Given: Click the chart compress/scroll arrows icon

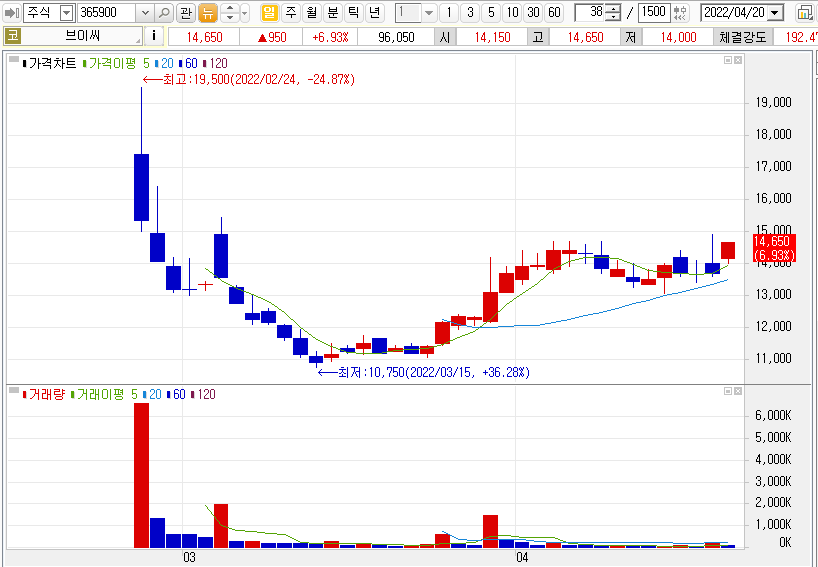Looking at the screenshot, I should pos(680,13).
